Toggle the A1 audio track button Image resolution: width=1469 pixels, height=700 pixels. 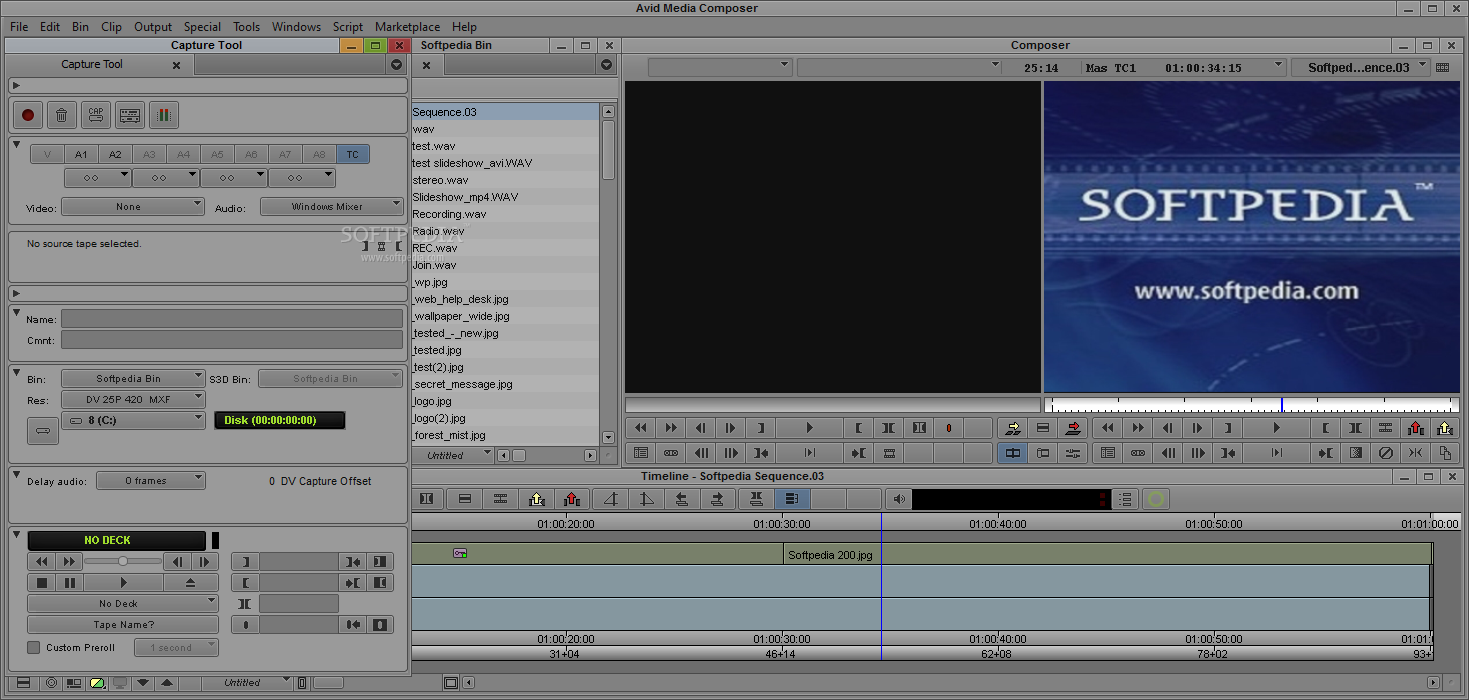81,154
